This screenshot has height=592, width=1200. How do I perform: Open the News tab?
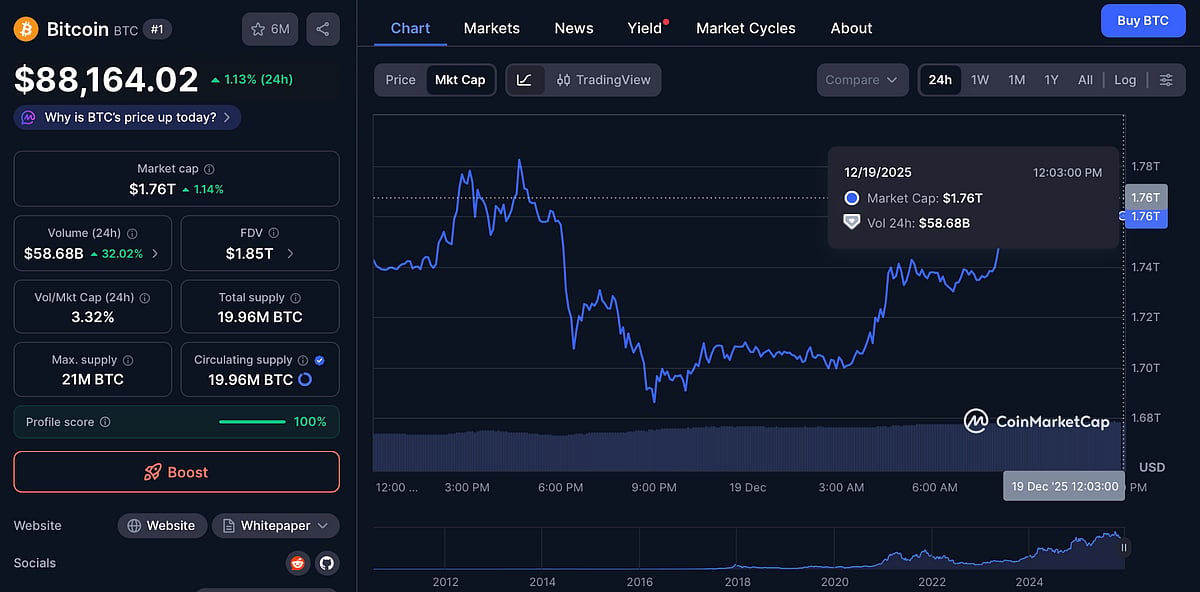(574, 28)
